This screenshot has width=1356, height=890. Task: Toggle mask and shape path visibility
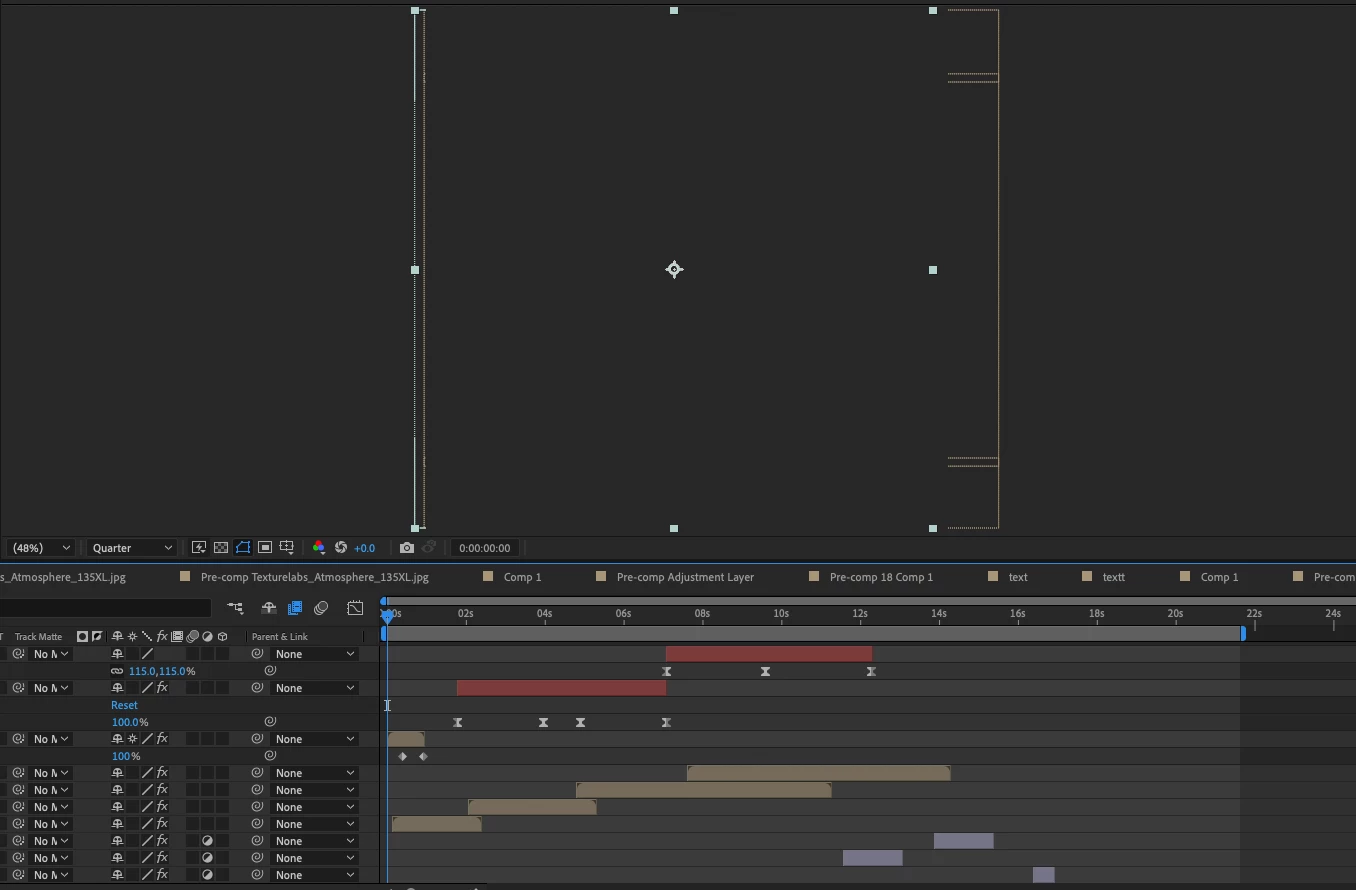coord(243,548)
